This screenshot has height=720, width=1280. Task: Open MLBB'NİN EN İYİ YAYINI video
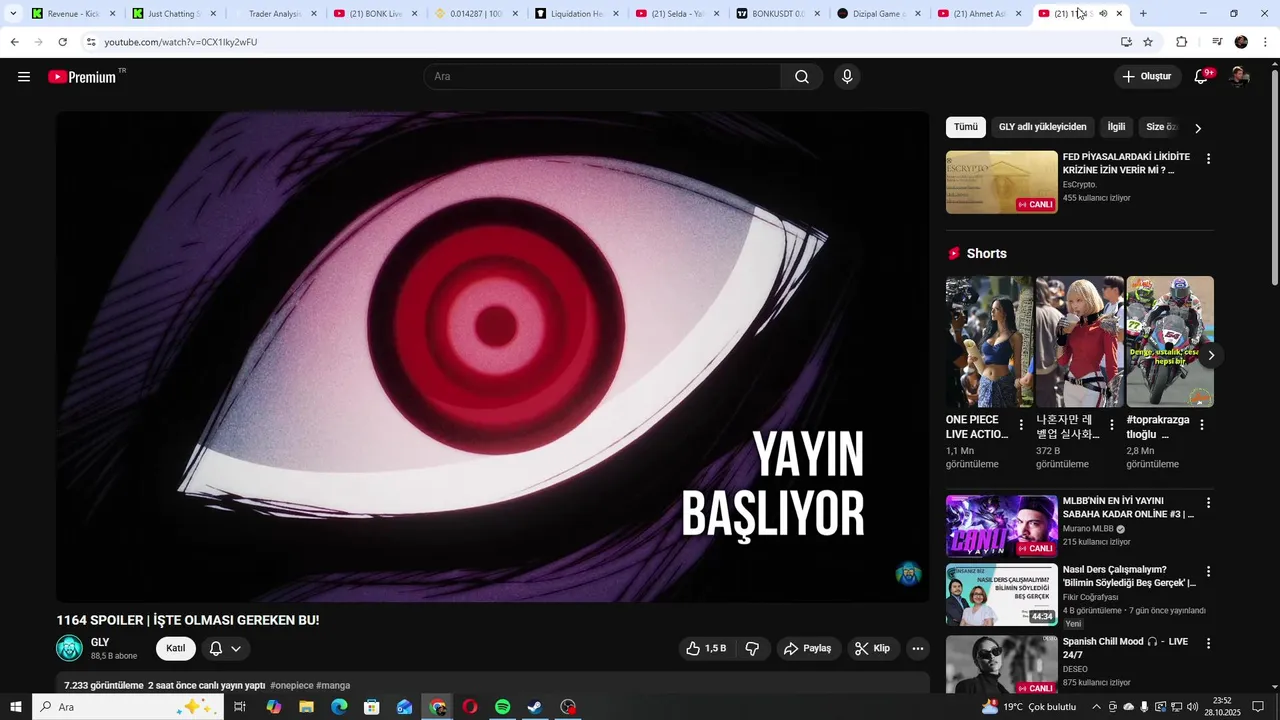(x=1002, y=526)
